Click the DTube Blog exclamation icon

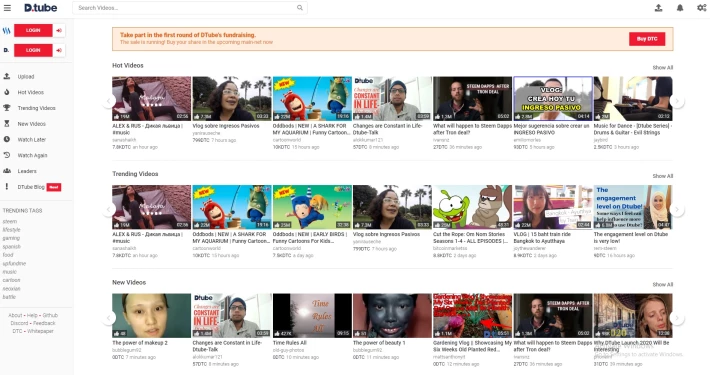[7, 187]
